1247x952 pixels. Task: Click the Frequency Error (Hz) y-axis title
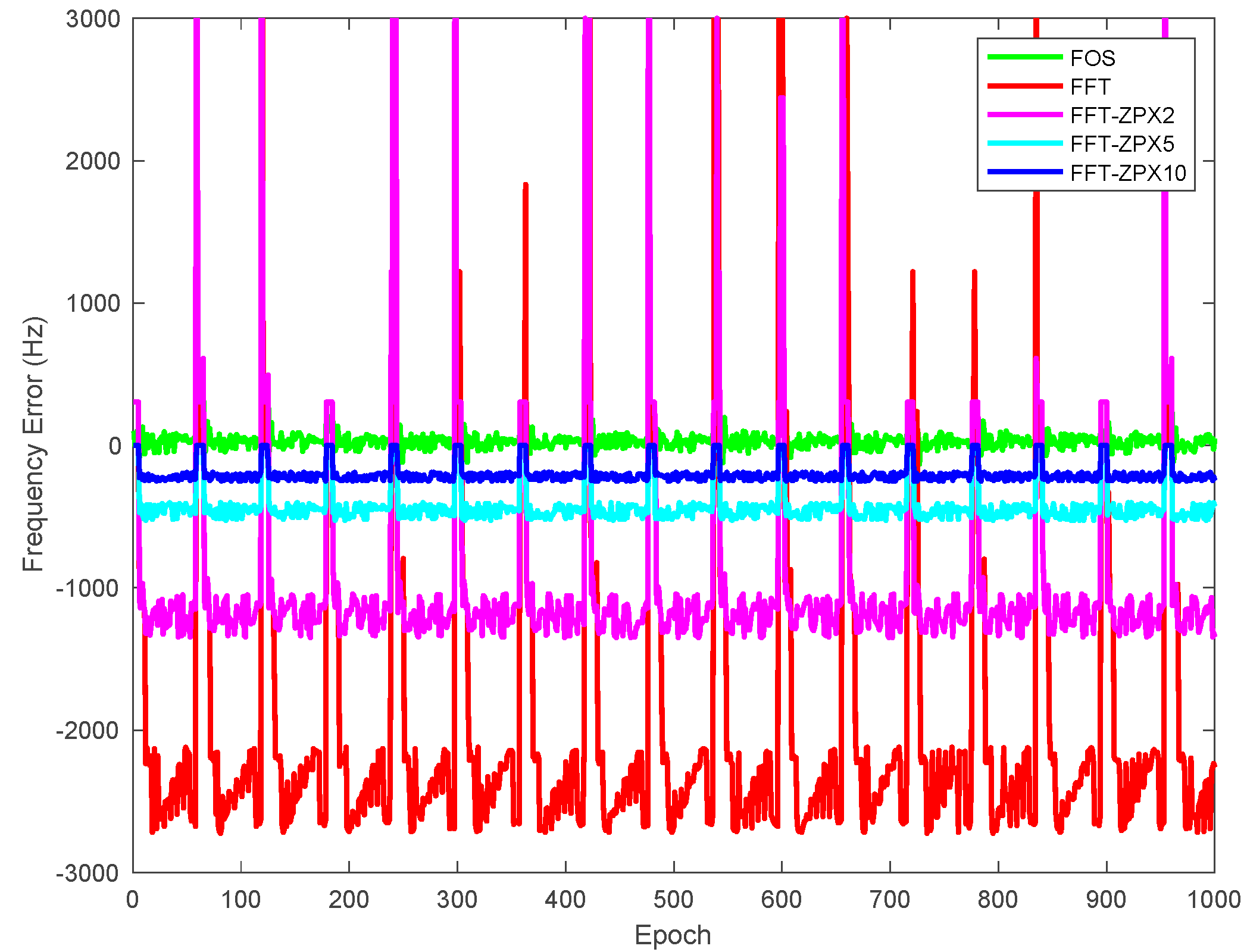click(33, 445)
